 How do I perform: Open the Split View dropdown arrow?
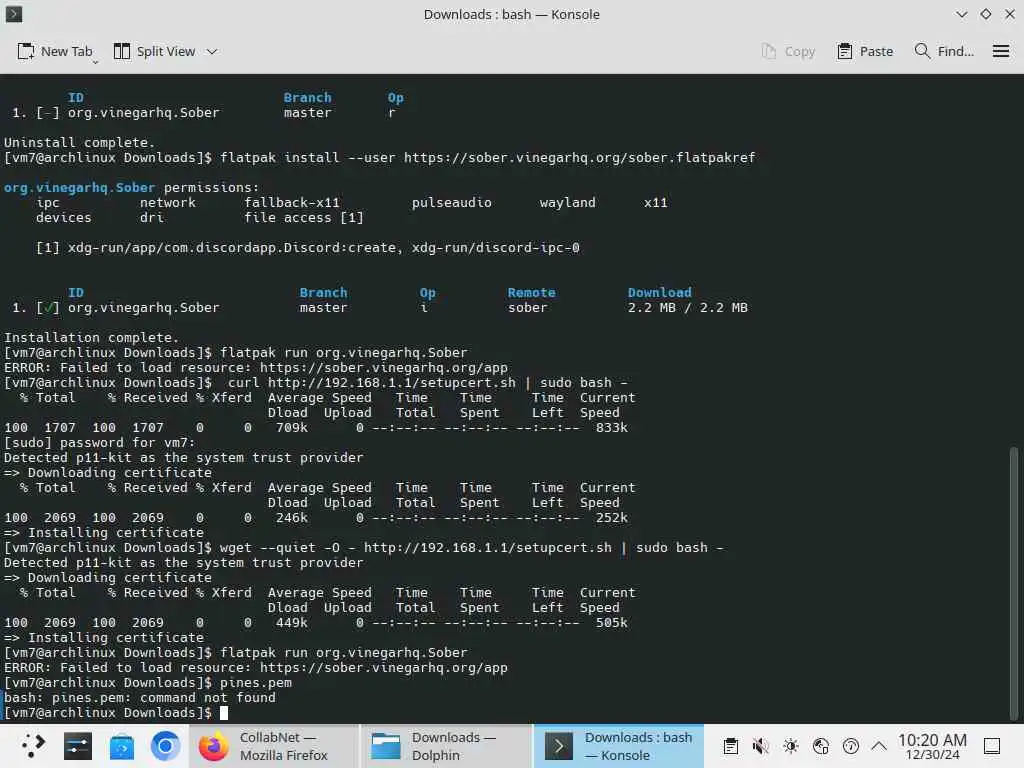tap(212, 52)
